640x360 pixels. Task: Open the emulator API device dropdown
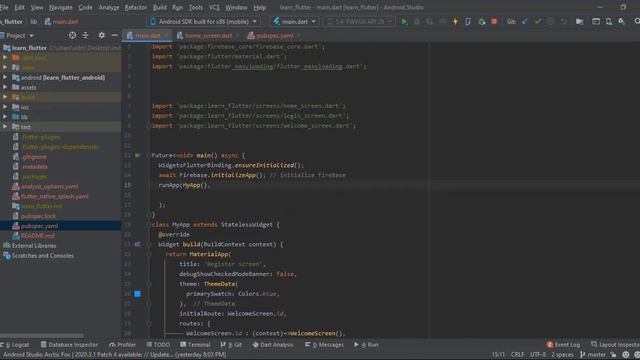[359, 21]
